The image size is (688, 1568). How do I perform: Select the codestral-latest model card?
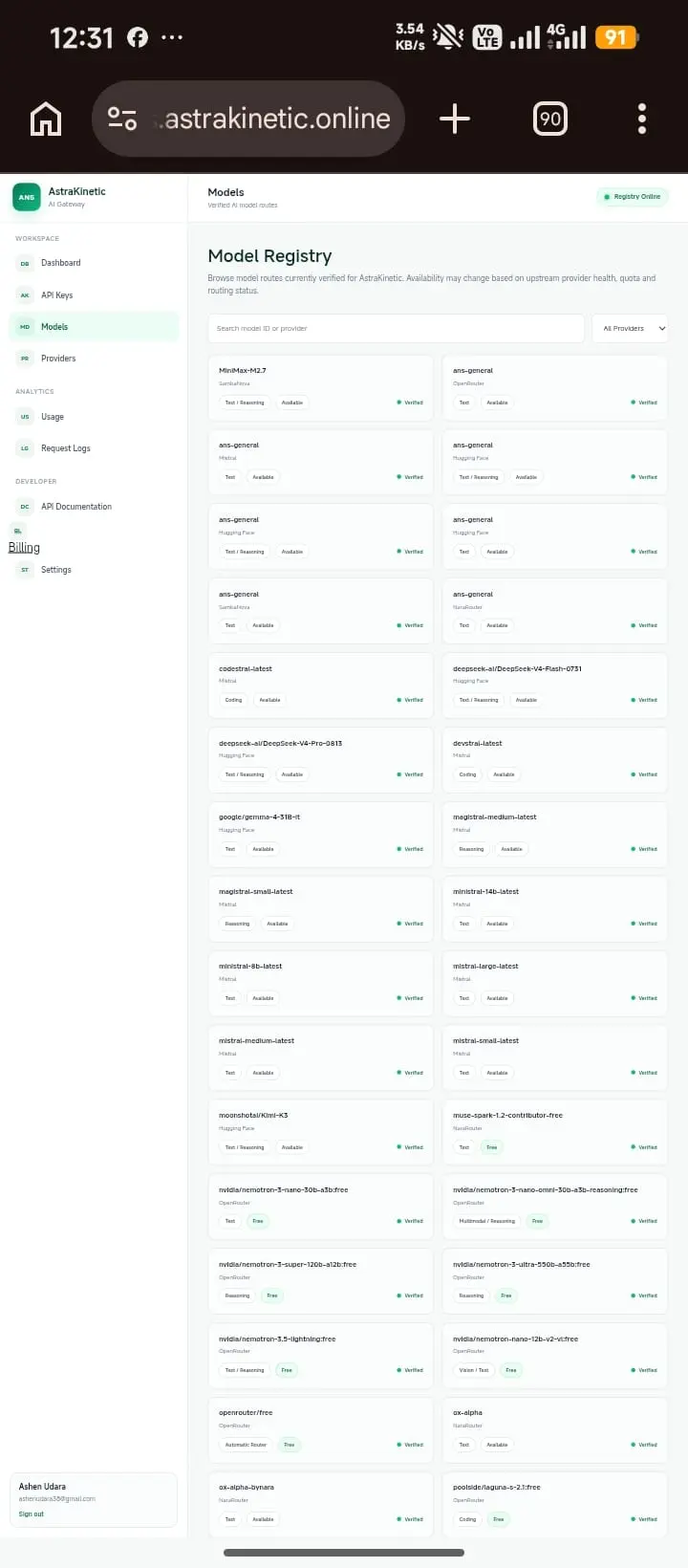pos(320,685)
